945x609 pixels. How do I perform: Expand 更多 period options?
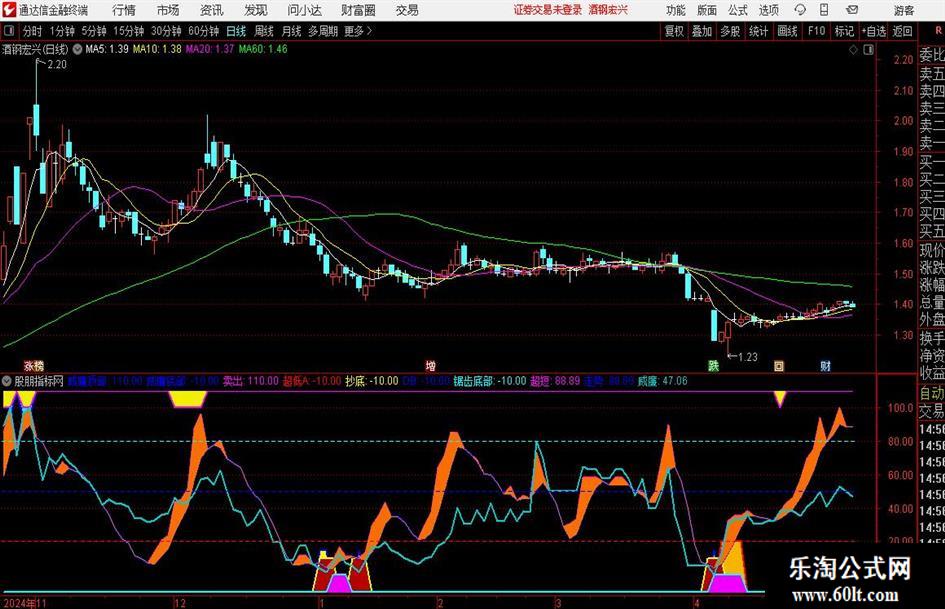click(358, 31)
